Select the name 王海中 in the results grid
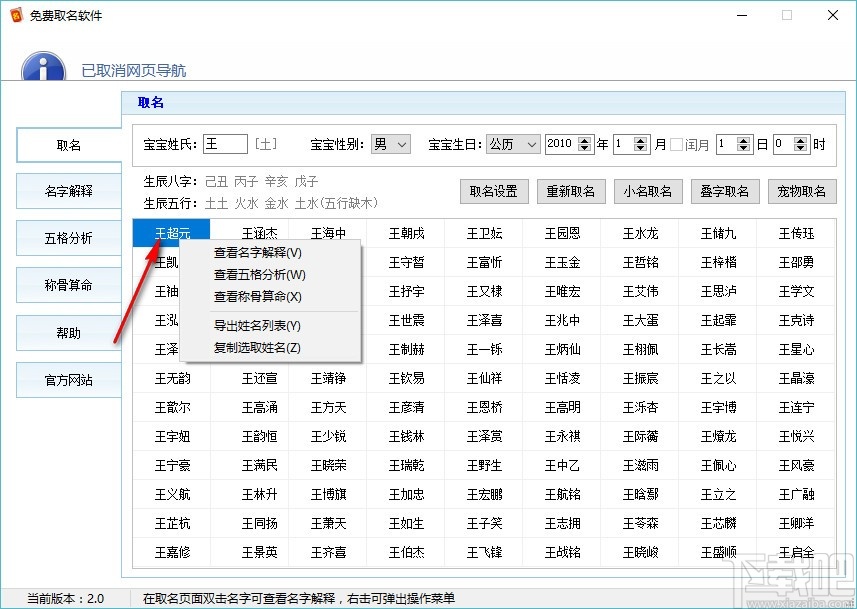The width and height of the screenshot is (857, 609). click(328, 232)
